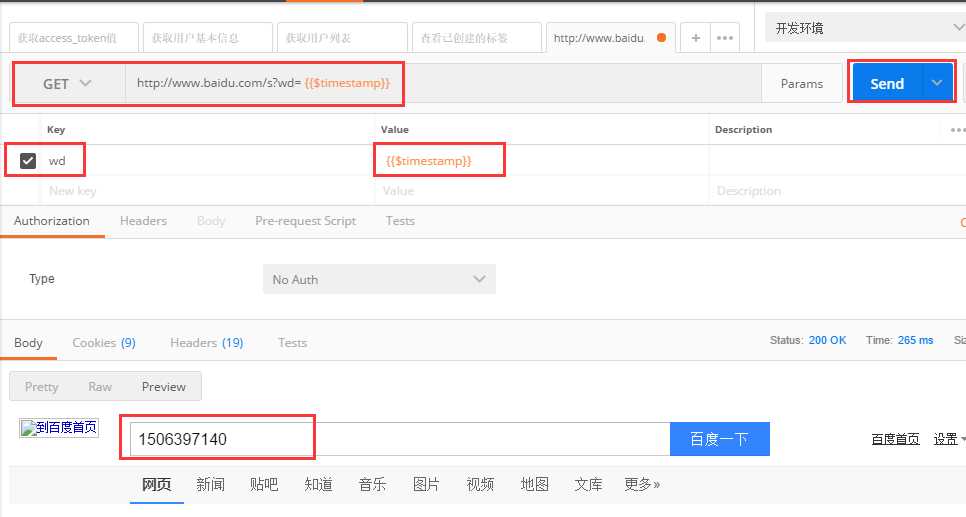The image size is (966, 517).
Task: Select the http://www.baidu request tab
Action: pyautogui.click(x=610, y=38)
